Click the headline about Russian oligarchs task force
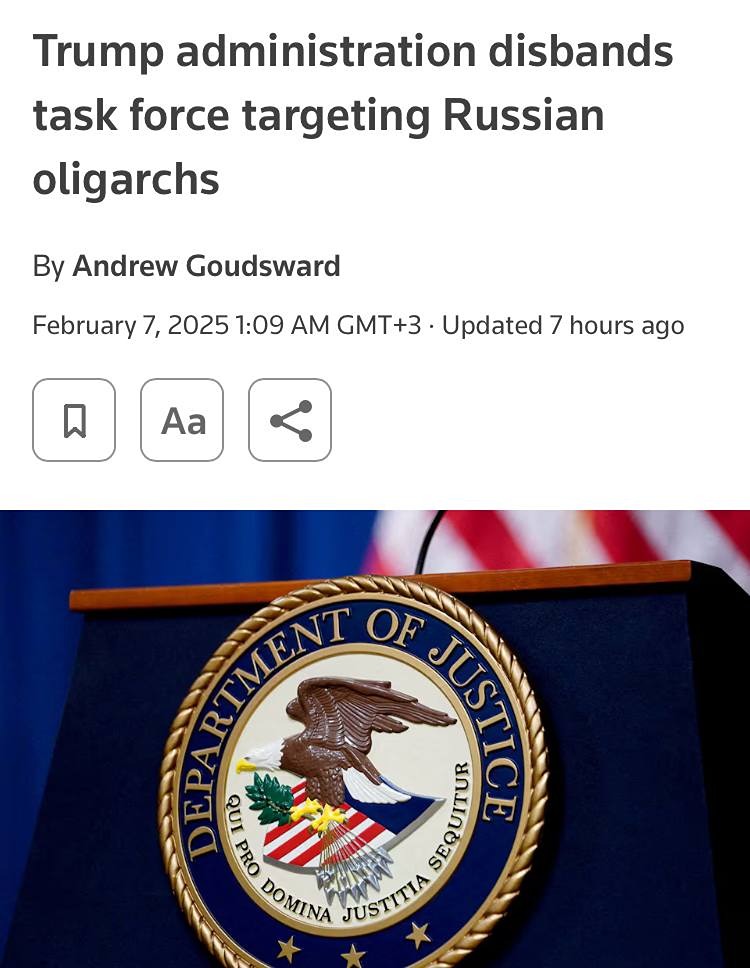 pyautogui.click(x=352, y=115)
